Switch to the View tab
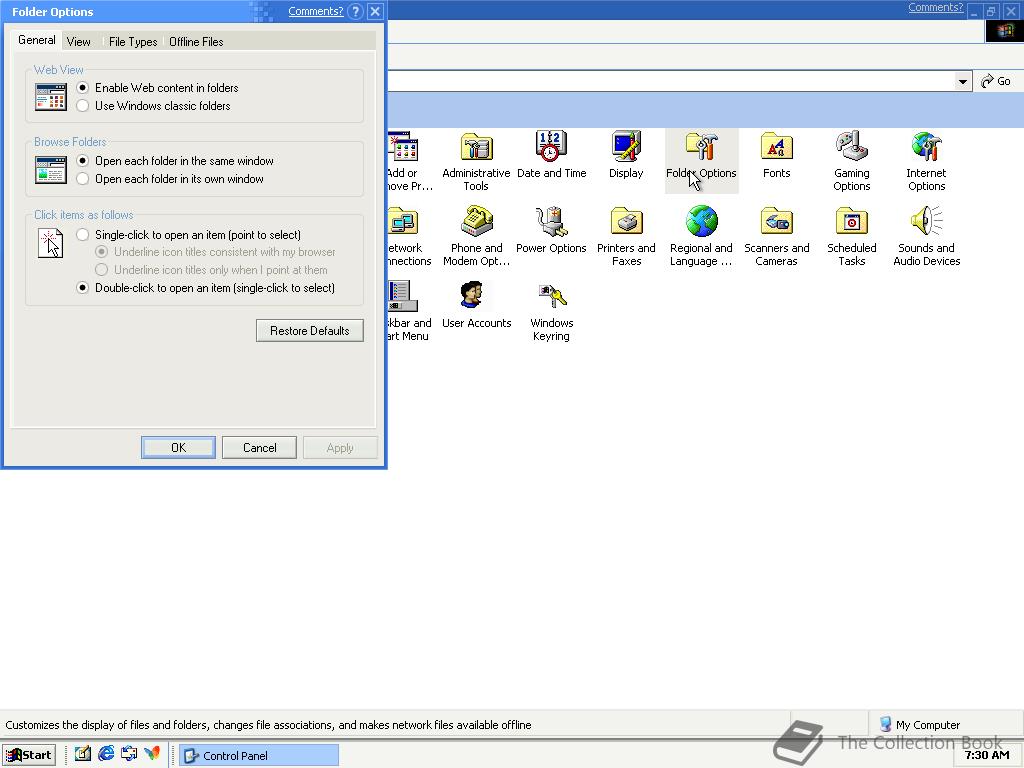This screenshot has height=768, width=1024. 78,42
